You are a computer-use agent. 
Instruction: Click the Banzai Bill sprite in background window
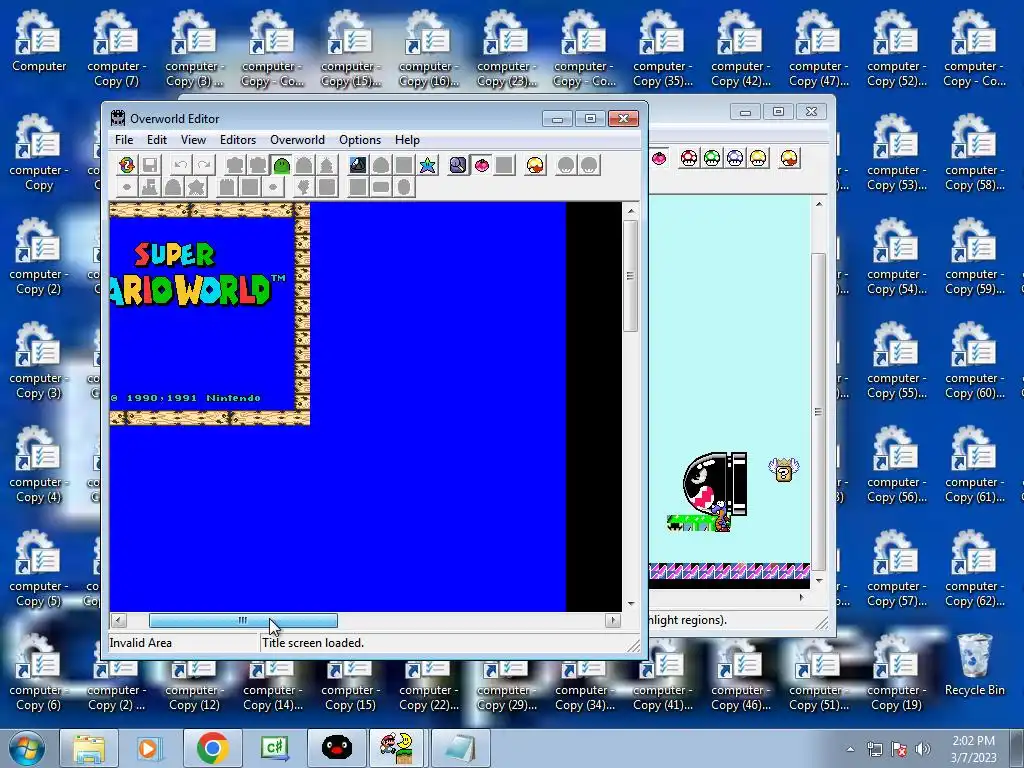click(x=714, y=485)
